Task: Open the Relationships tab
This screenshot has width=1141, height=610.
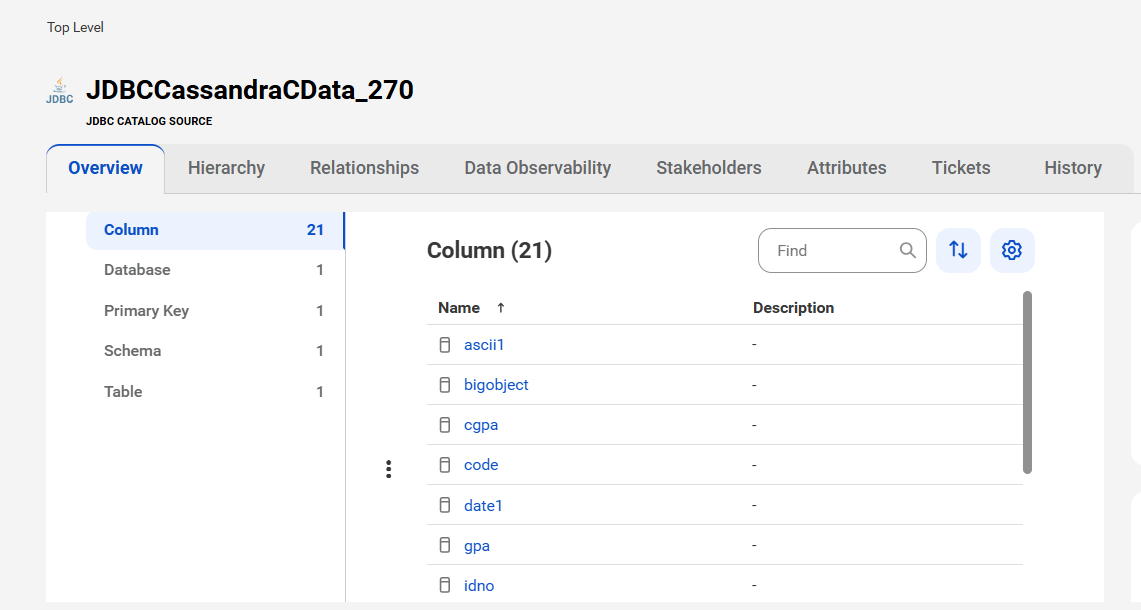Action: 365,168
